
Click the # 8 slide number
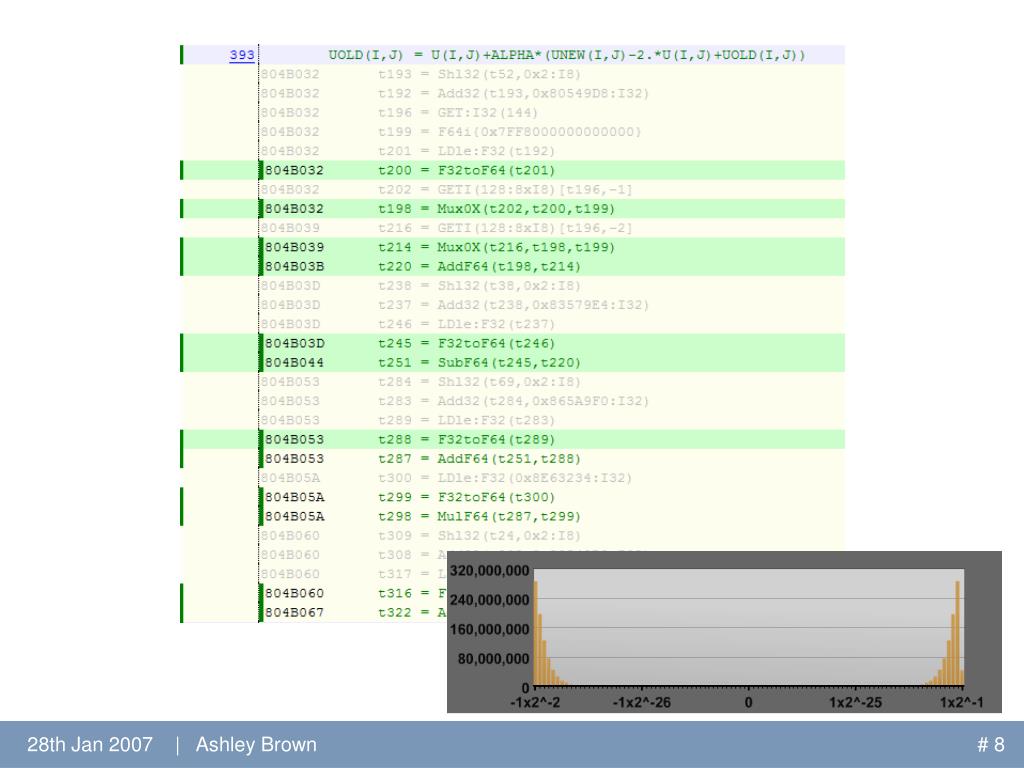pos(990,745)
